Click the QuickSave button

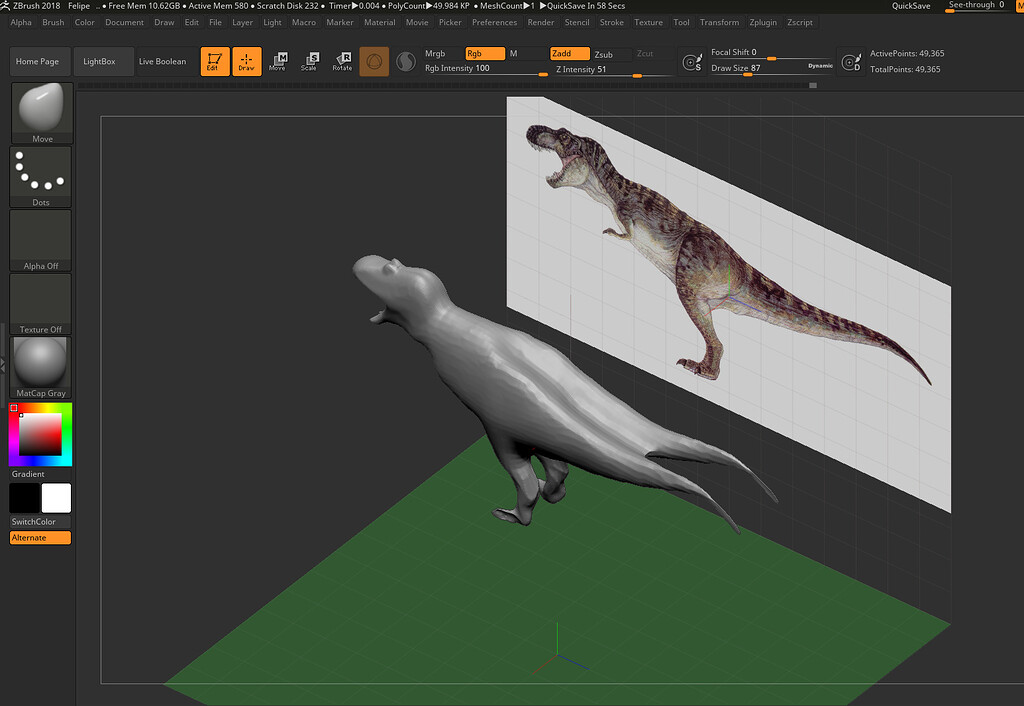[x=910, y=5]
